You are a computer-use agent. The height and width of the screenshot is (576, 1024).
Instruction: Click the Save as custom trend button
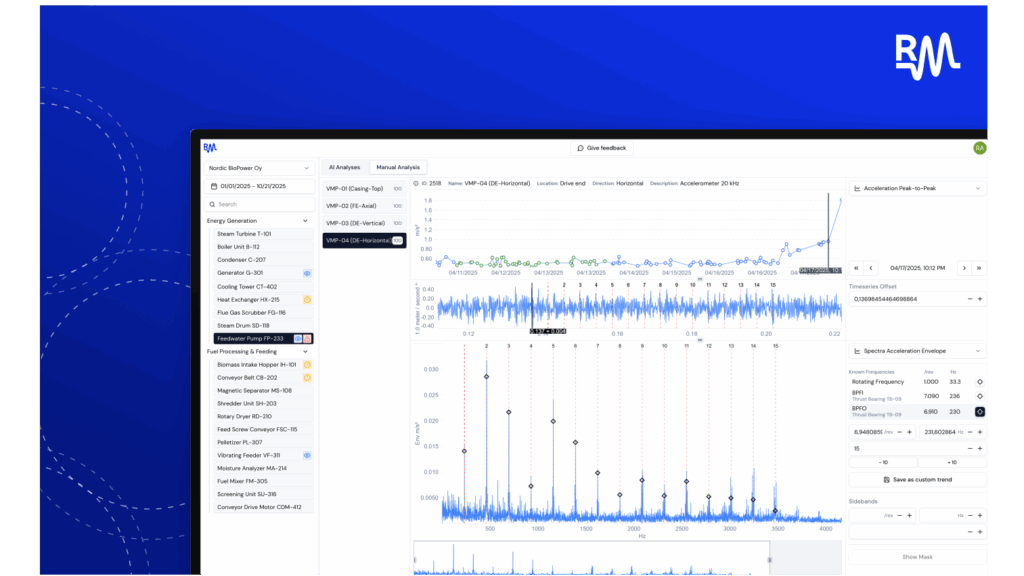click(918, 480)
